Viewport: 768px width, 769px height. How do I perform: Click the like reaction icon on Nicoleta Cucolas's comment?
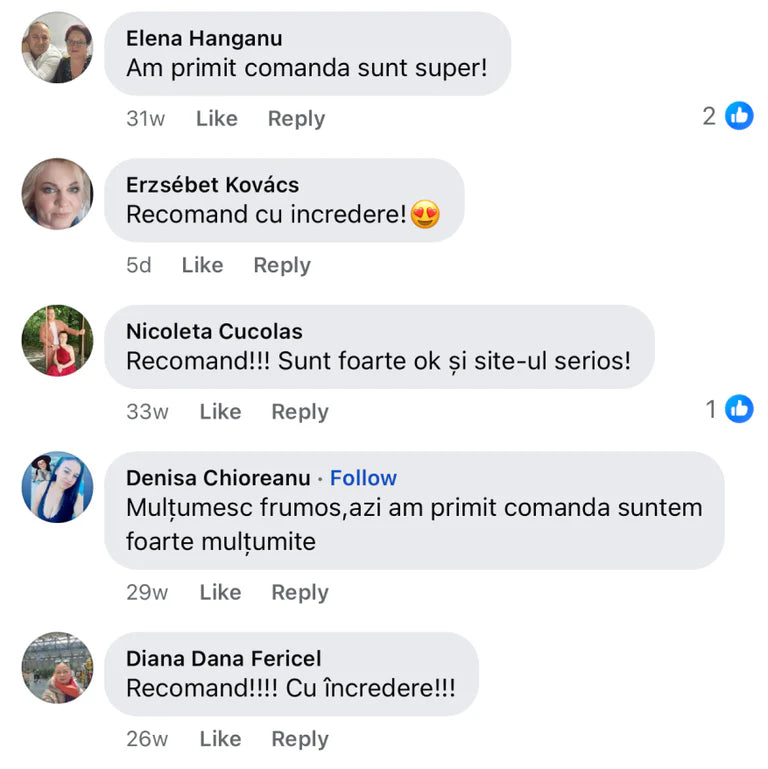point(739,408)
